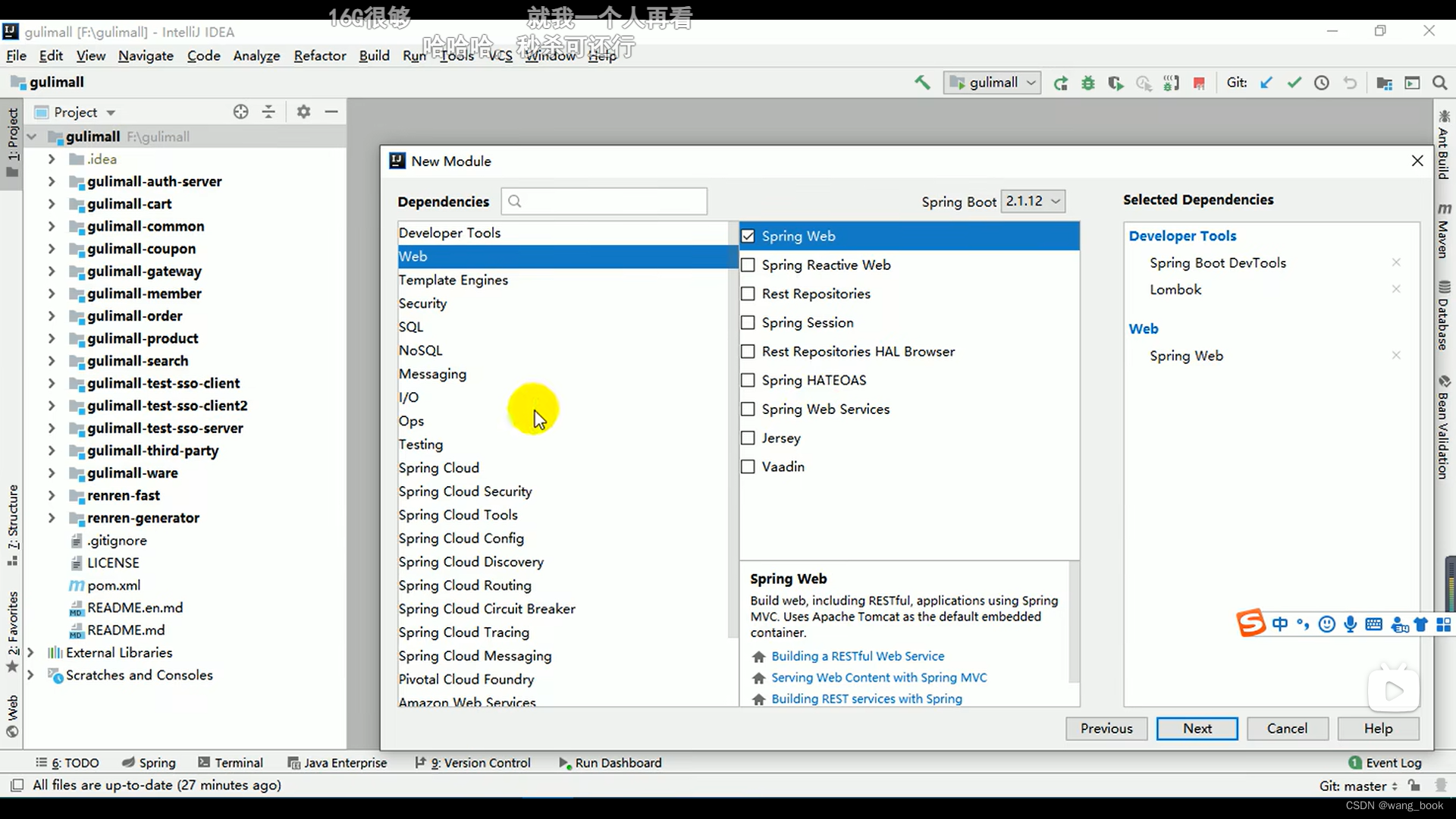
Task: Open Git history clock icon
Action: (x=1322, y=83)
